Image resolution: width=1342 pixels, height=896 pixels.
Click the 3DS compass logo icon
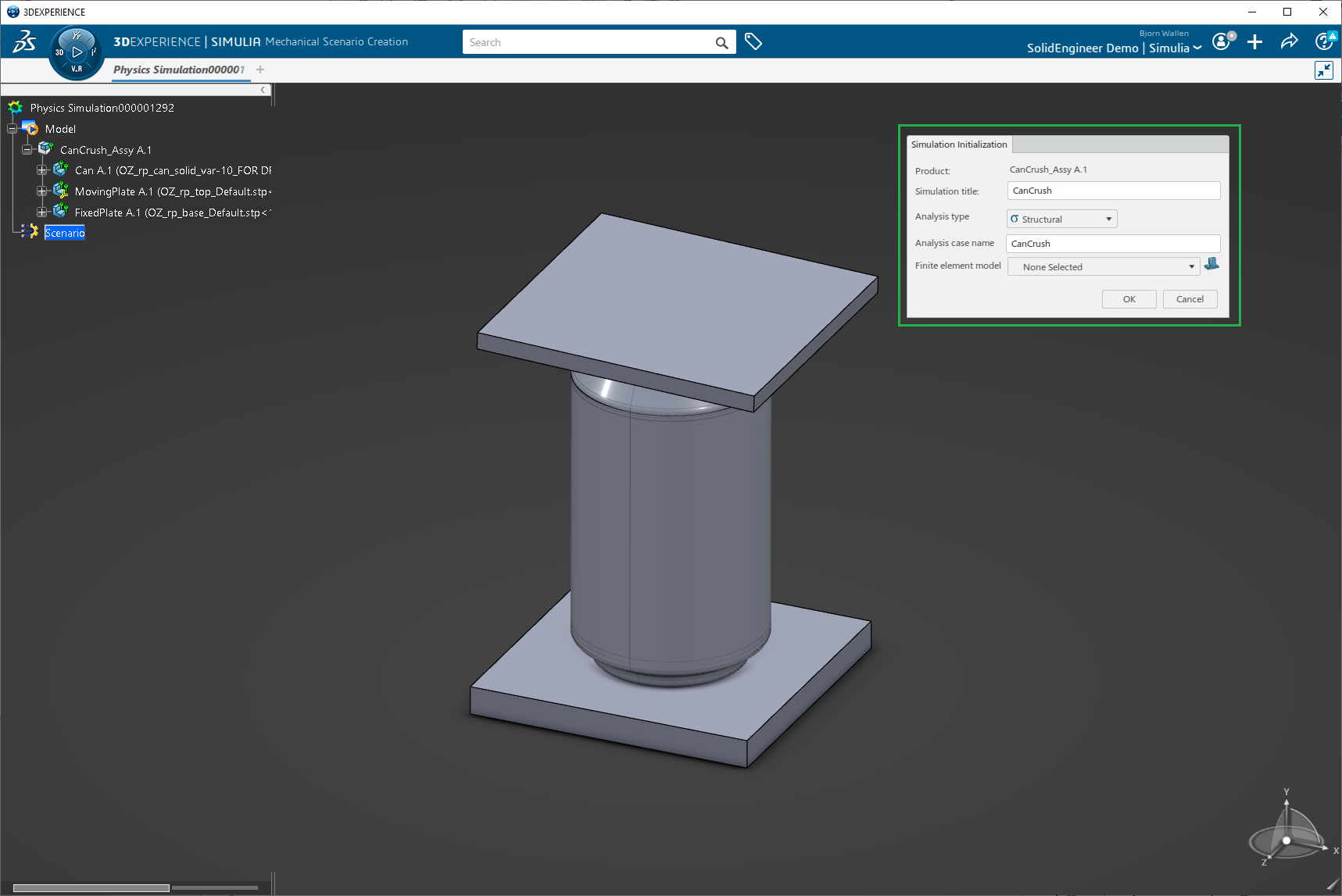(76, 52)
